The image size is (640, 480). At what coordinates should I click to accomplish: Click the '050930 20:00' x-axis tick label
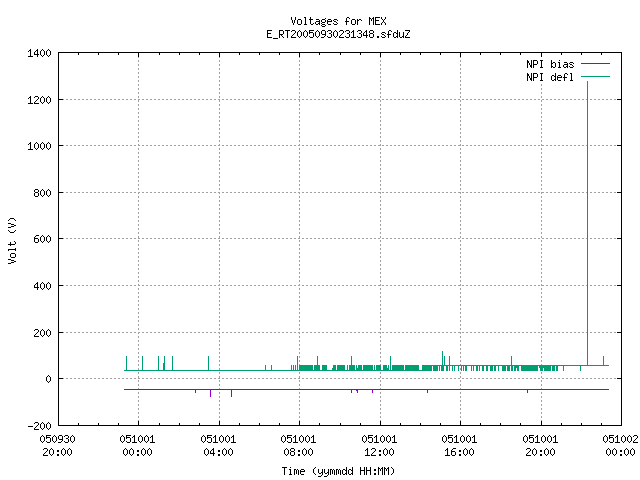58,446
